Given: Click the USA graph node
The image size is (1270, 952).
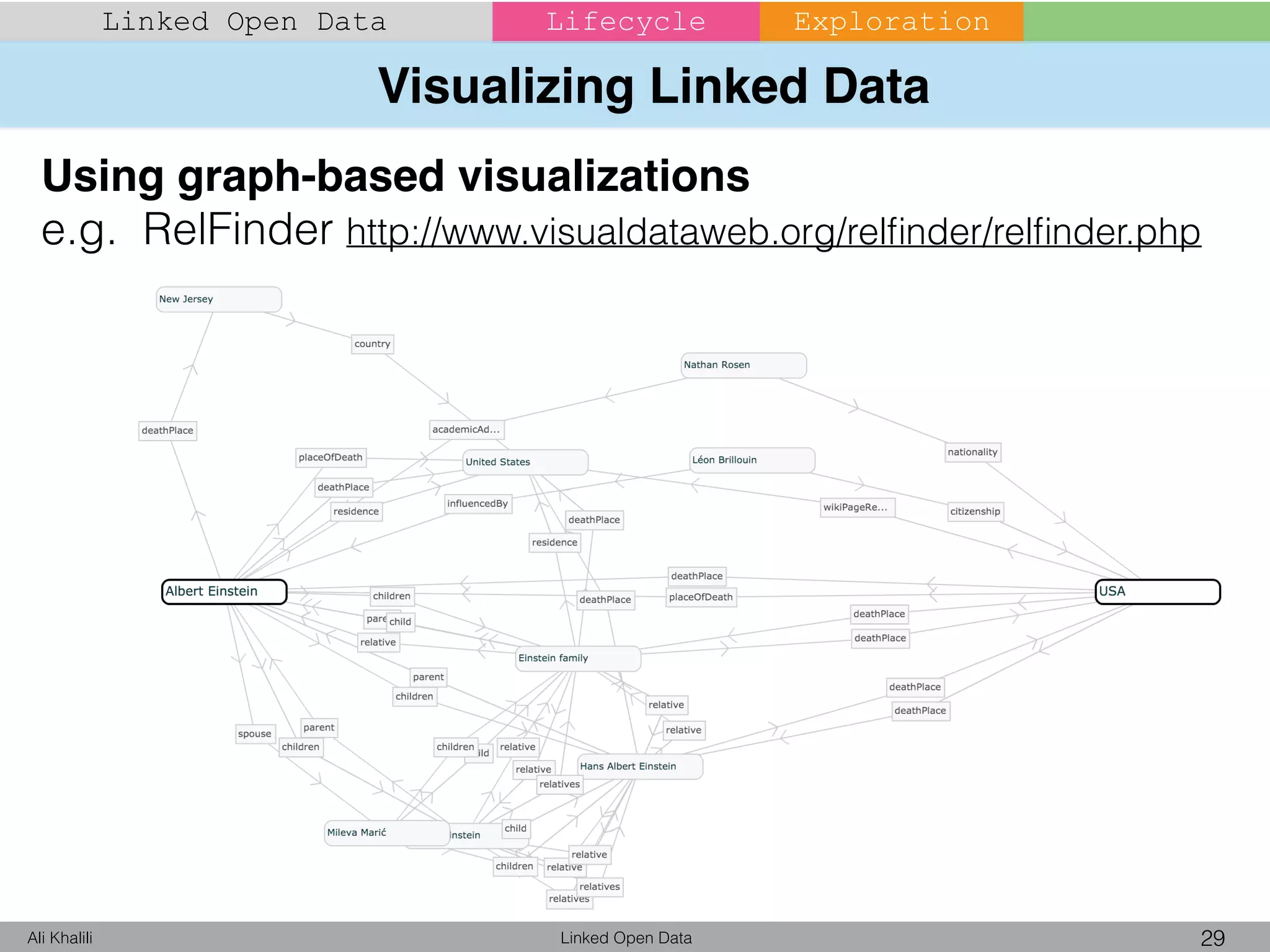Looking at the screenshot, I should pyautogui.click(x=1157, y=591).
